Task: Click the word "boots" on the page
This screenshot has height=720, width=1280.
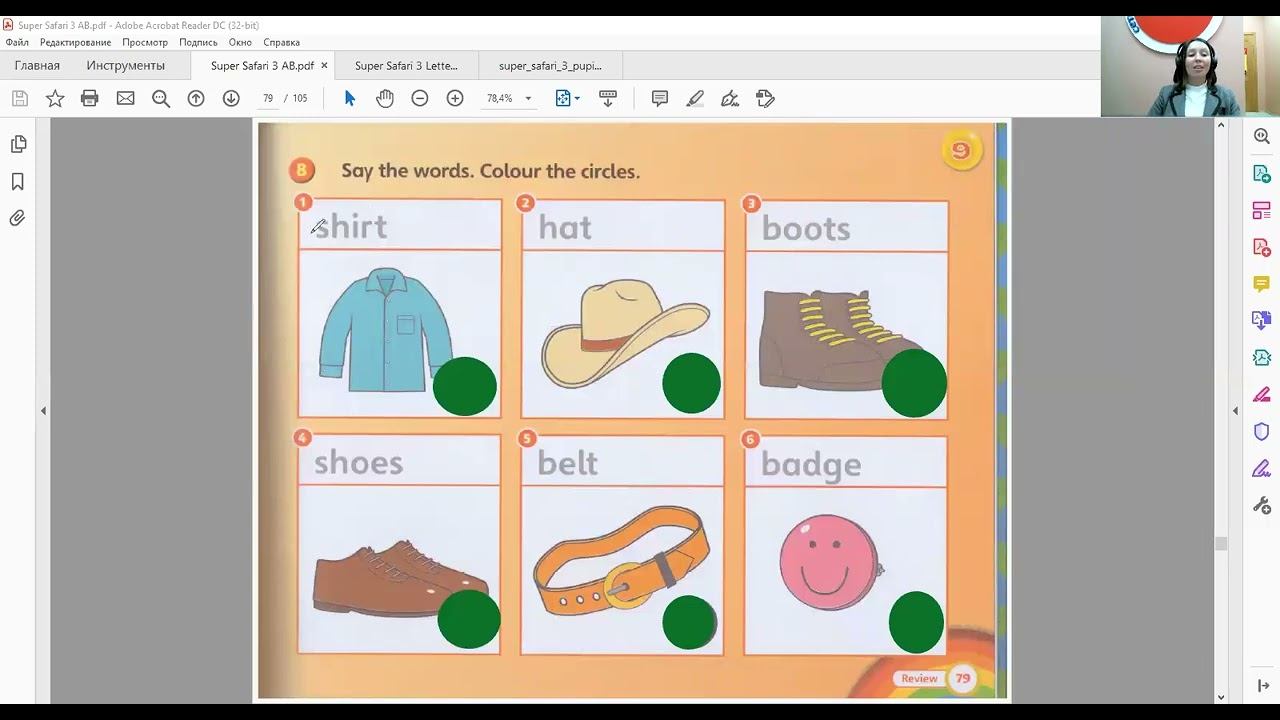Action: click(x=806, y=228)
